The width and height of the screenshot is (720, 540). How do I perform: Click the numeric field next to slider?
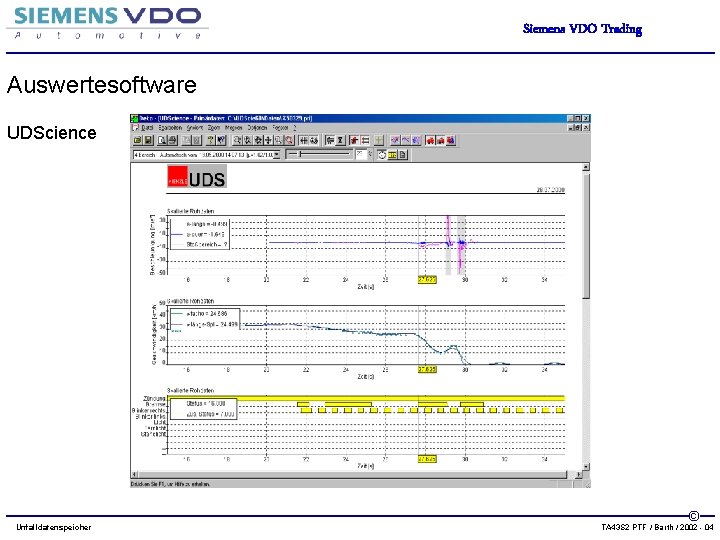tap(360, 155)
